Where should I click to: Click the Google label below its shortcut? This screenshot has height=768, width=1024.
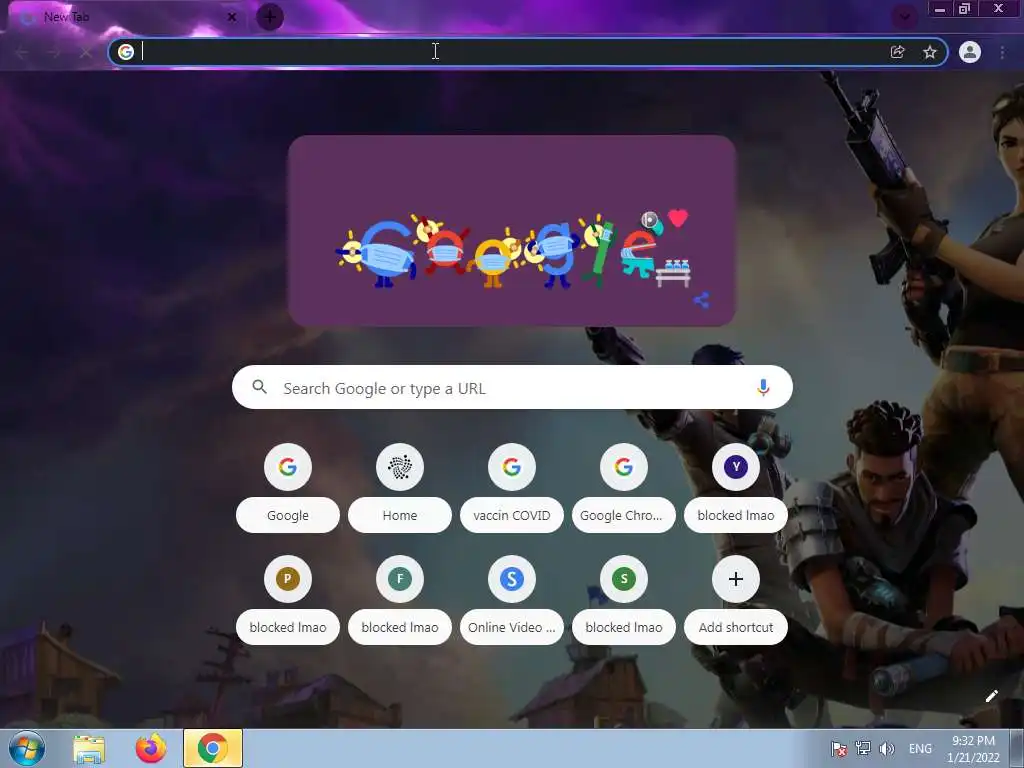pyautogui.click(x=288, y=515)
